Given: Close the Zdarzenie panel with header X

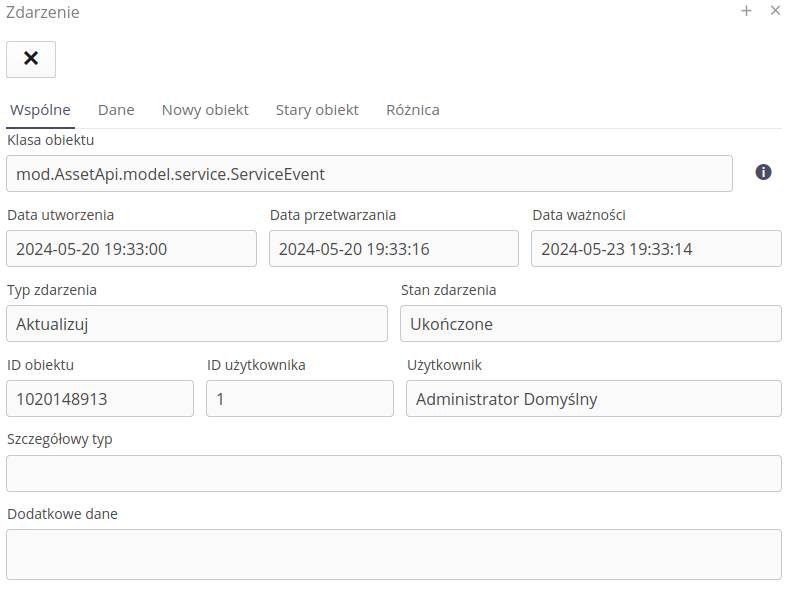Looking at the screenshot, I should 775,11.
